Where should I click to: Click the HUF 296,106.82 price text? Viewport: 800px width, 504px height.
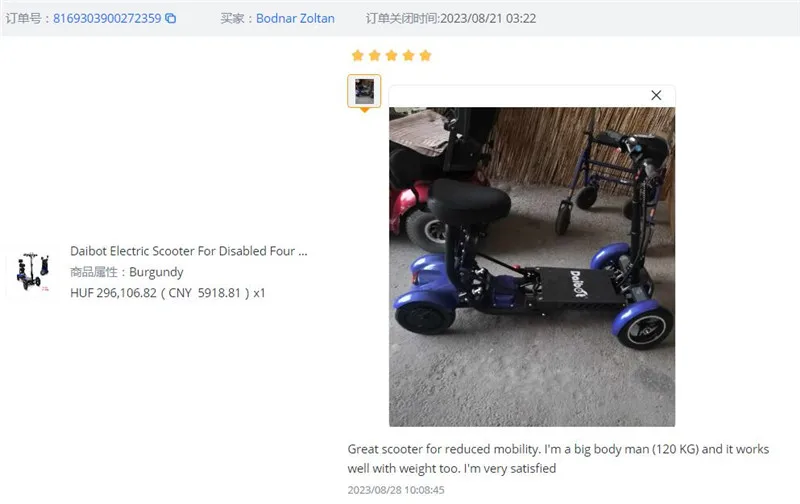click(x=113, y=293)
